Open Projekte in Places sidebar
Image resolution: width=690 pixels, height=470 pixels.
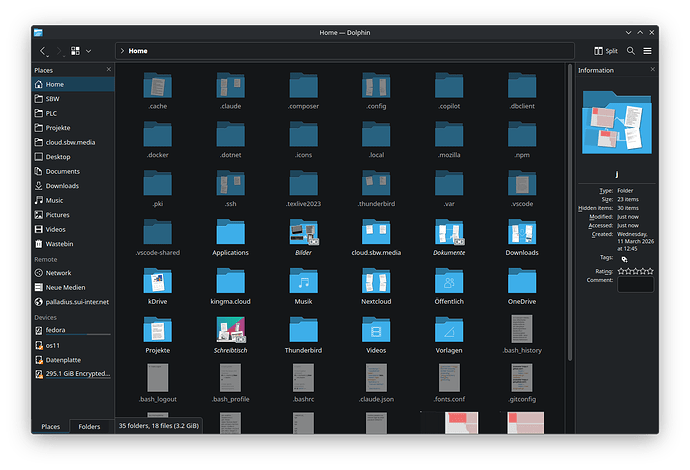click(x=73, y=128)
